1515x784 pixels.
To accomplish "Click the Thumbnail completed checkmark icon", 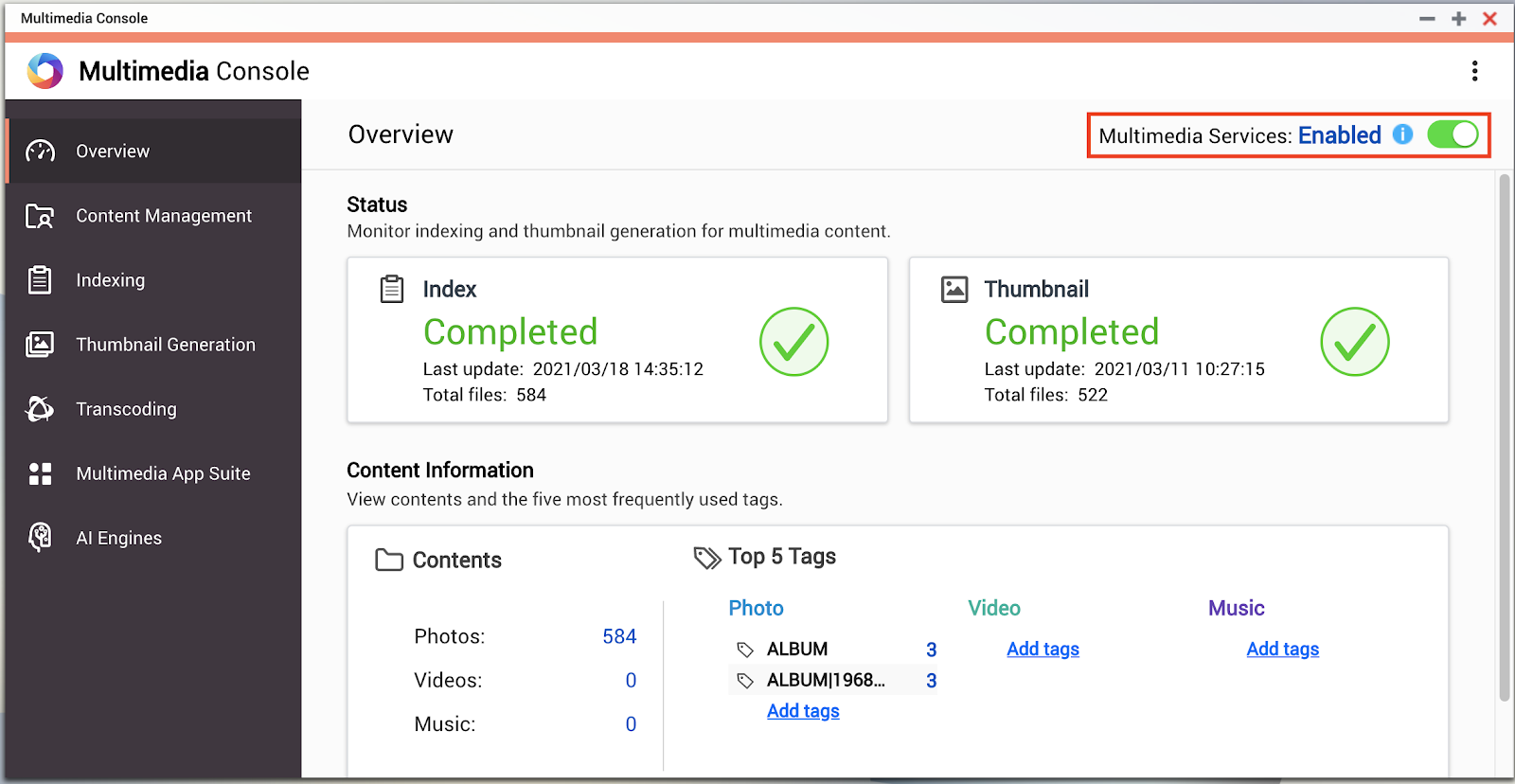I will (1355, 342).
